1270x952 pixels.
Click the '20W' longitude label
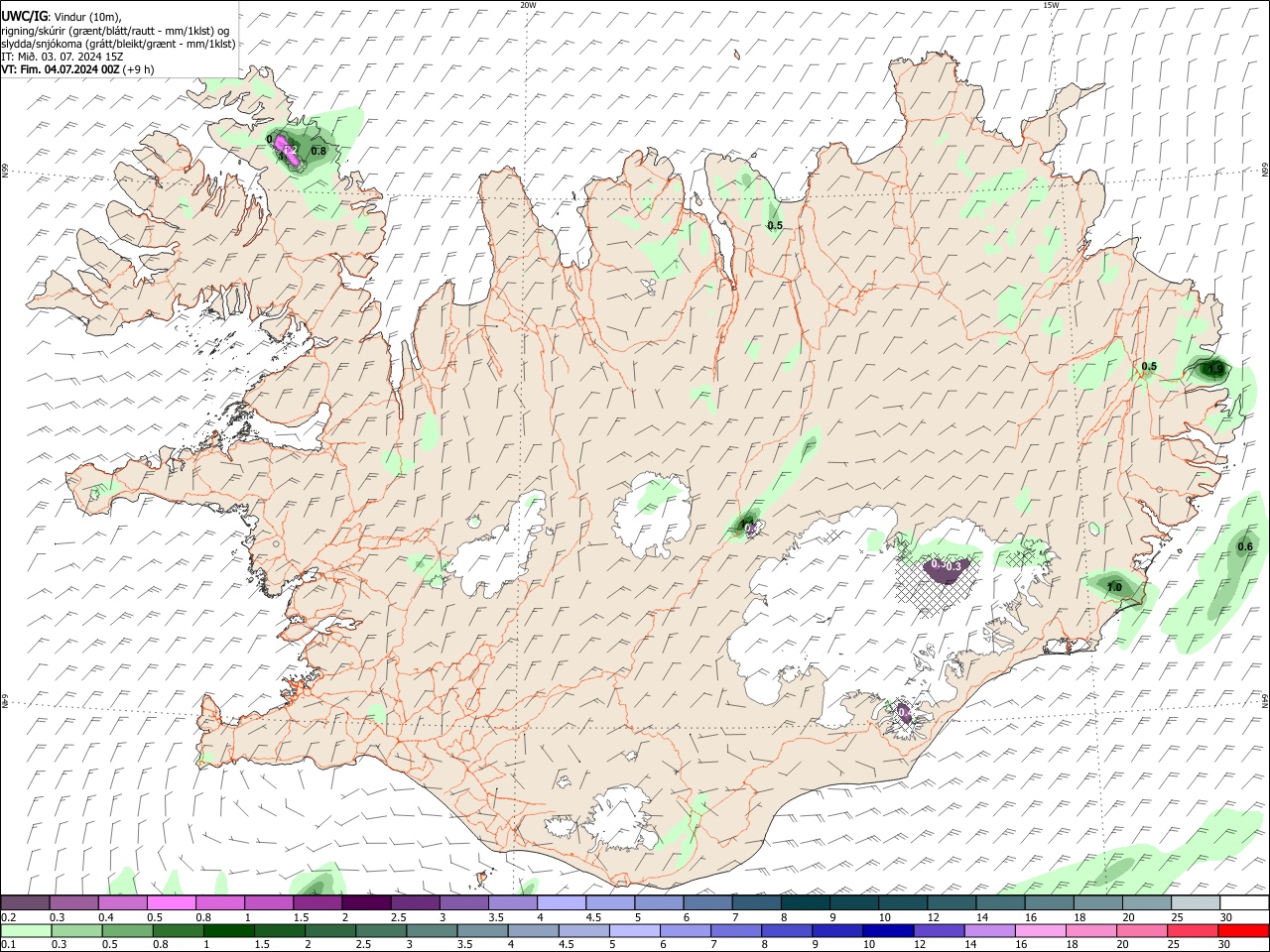(528, 5)
